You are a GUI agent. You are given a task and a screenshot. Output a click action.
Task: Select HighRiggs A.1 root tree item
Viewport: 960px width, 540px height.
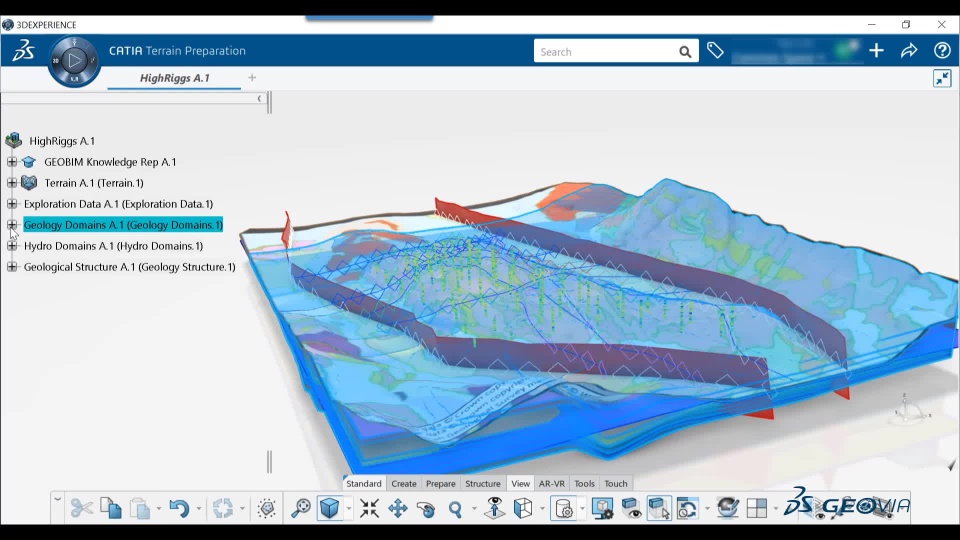coord(62,141)
